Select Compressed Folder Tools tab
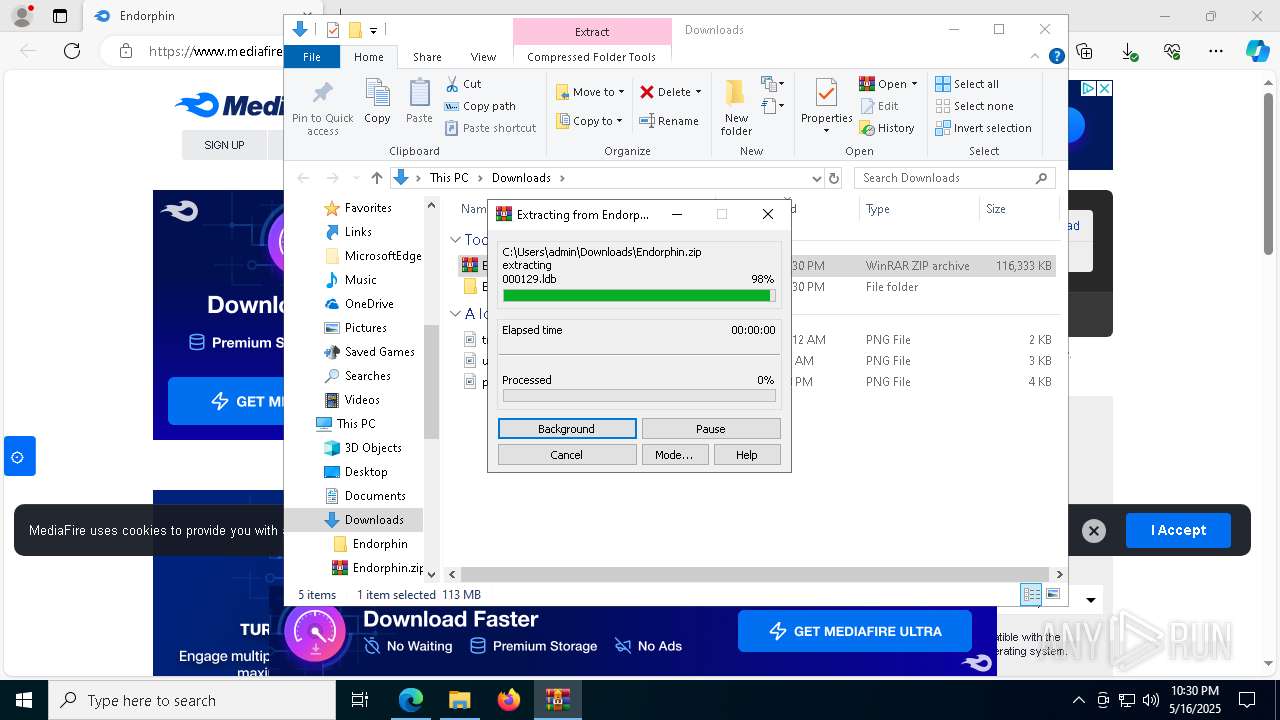This screenshot has width=1280, height=720. pos(592,57)
